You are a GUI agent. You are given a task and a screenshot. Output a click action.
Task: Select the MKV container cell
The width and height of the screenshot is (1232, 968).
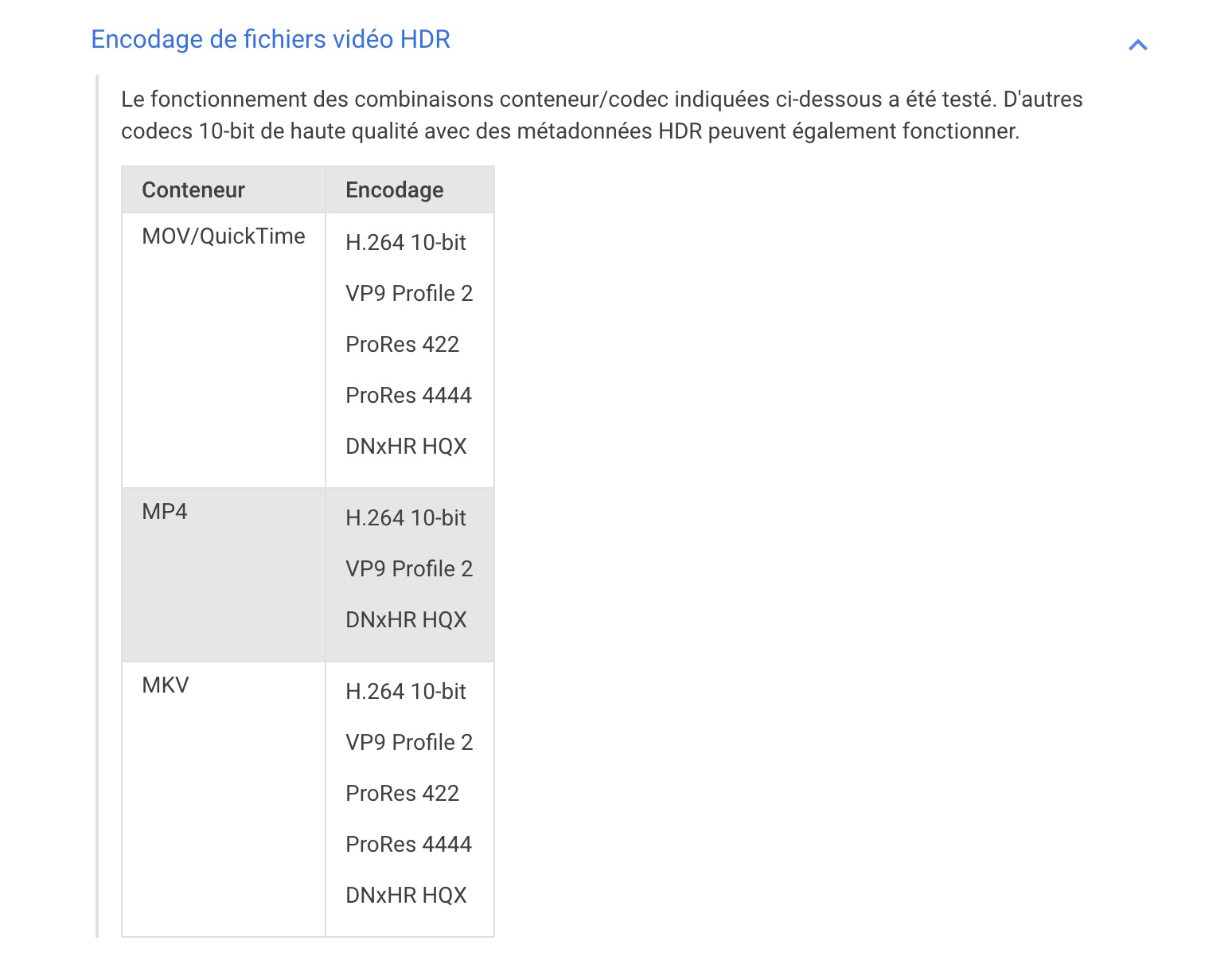pyautogui.click(x=166, y=685)
